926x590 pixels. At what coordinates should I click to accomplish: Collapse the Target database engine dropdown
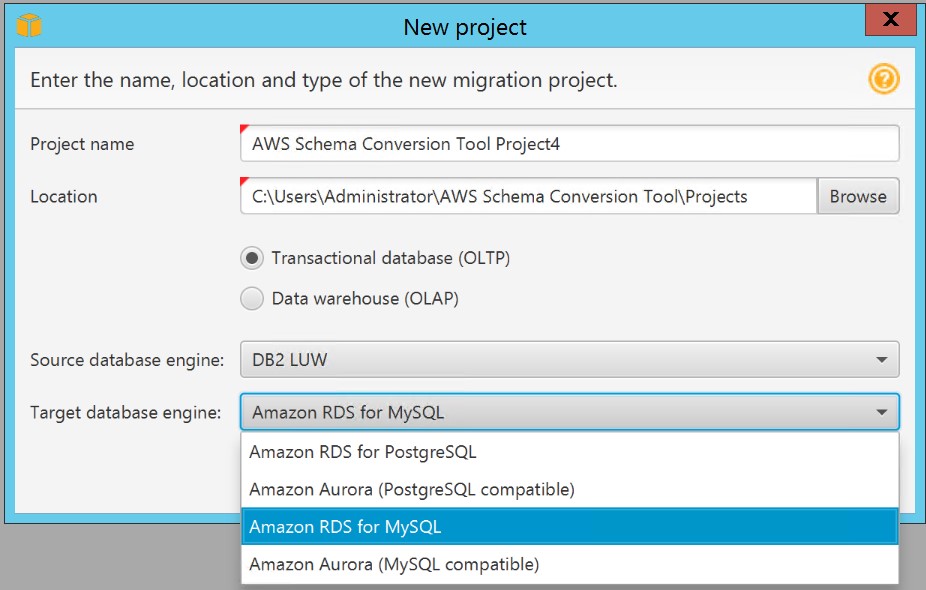point(569,412)
